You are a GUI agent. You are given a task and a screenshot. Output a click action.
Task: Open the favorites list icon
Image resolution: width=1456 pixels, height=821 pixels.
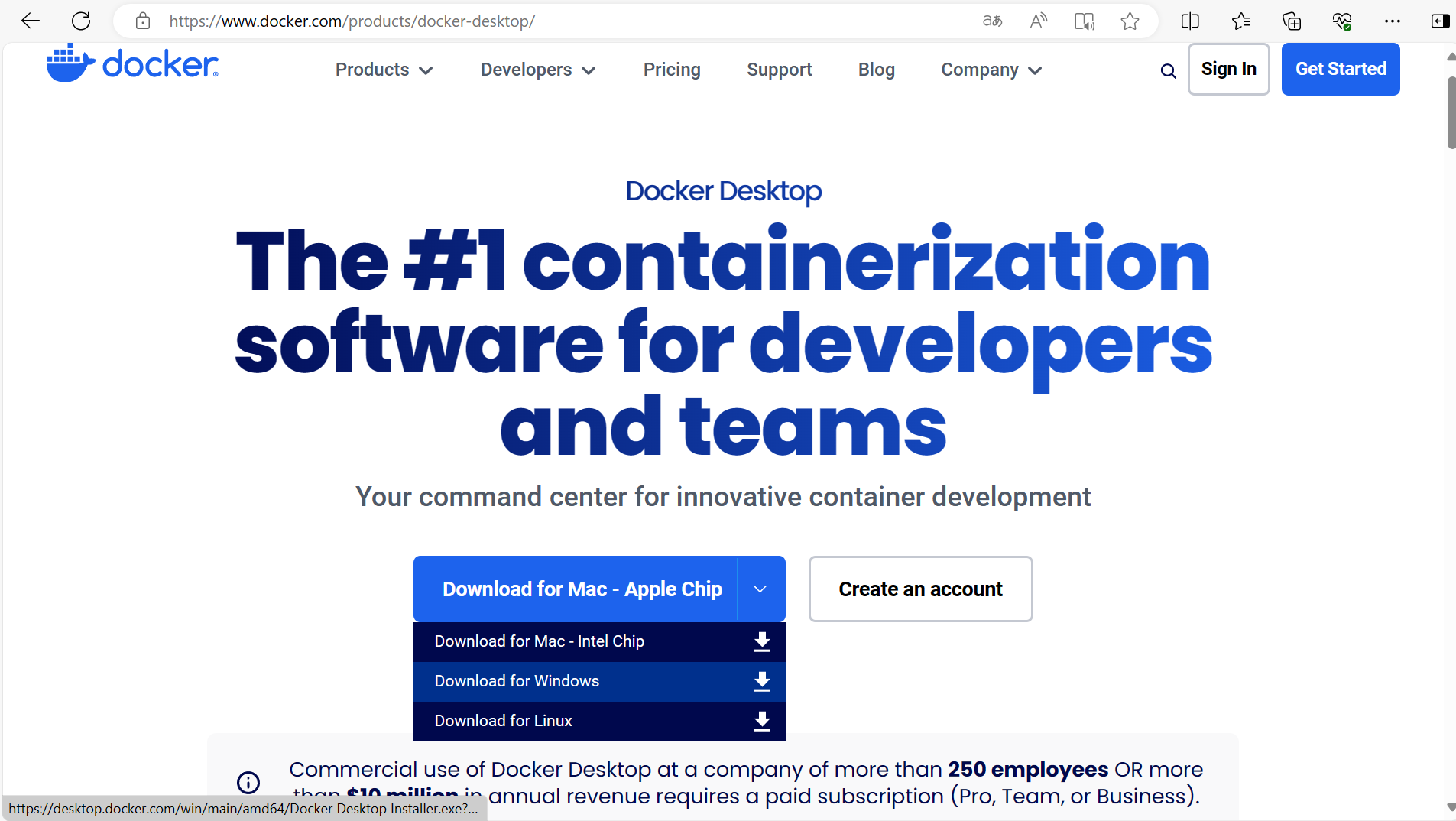1241,21
